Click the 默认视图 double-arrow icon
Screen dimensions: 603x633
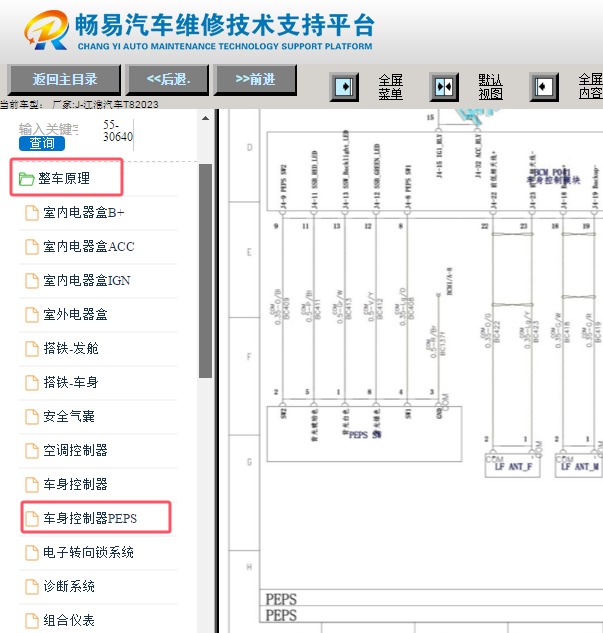click(444, 87)
